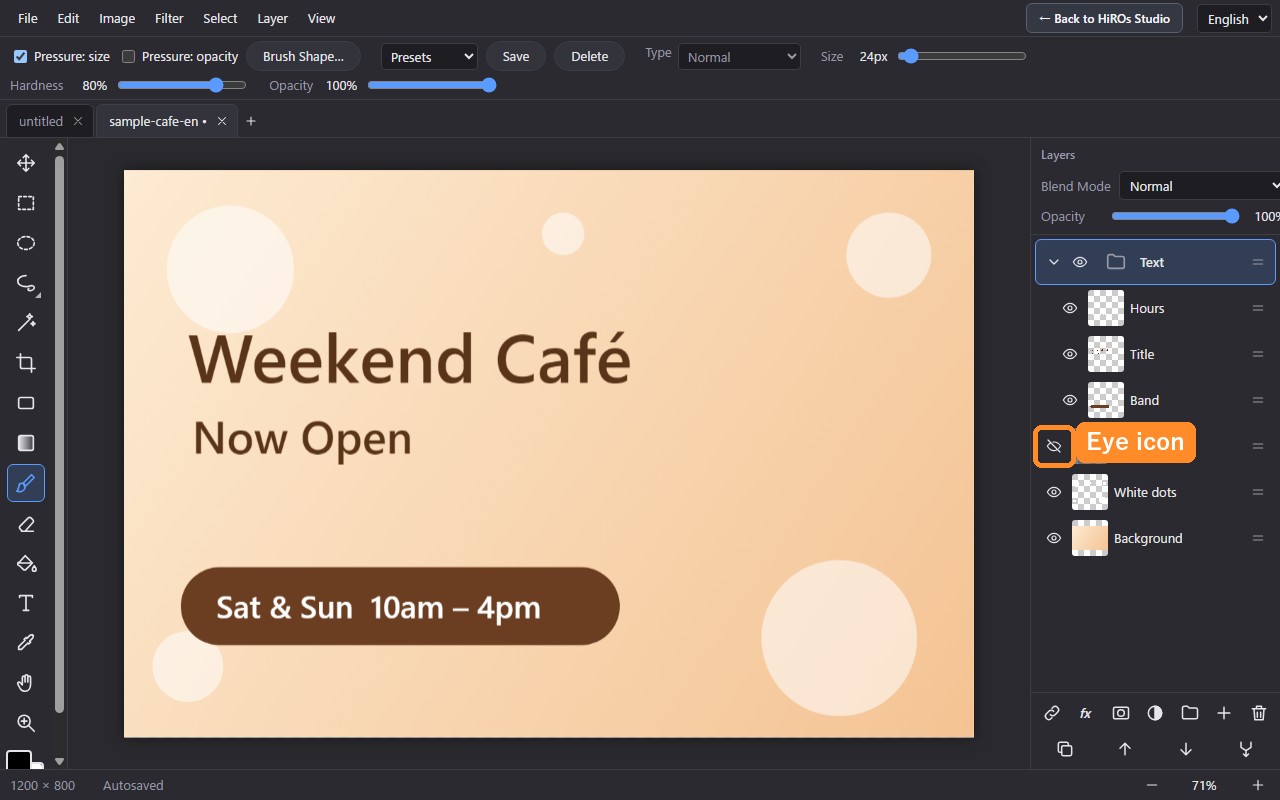Hide the Hours layer
Screen dimensions: 1280x800
[x=1069, y=308]
